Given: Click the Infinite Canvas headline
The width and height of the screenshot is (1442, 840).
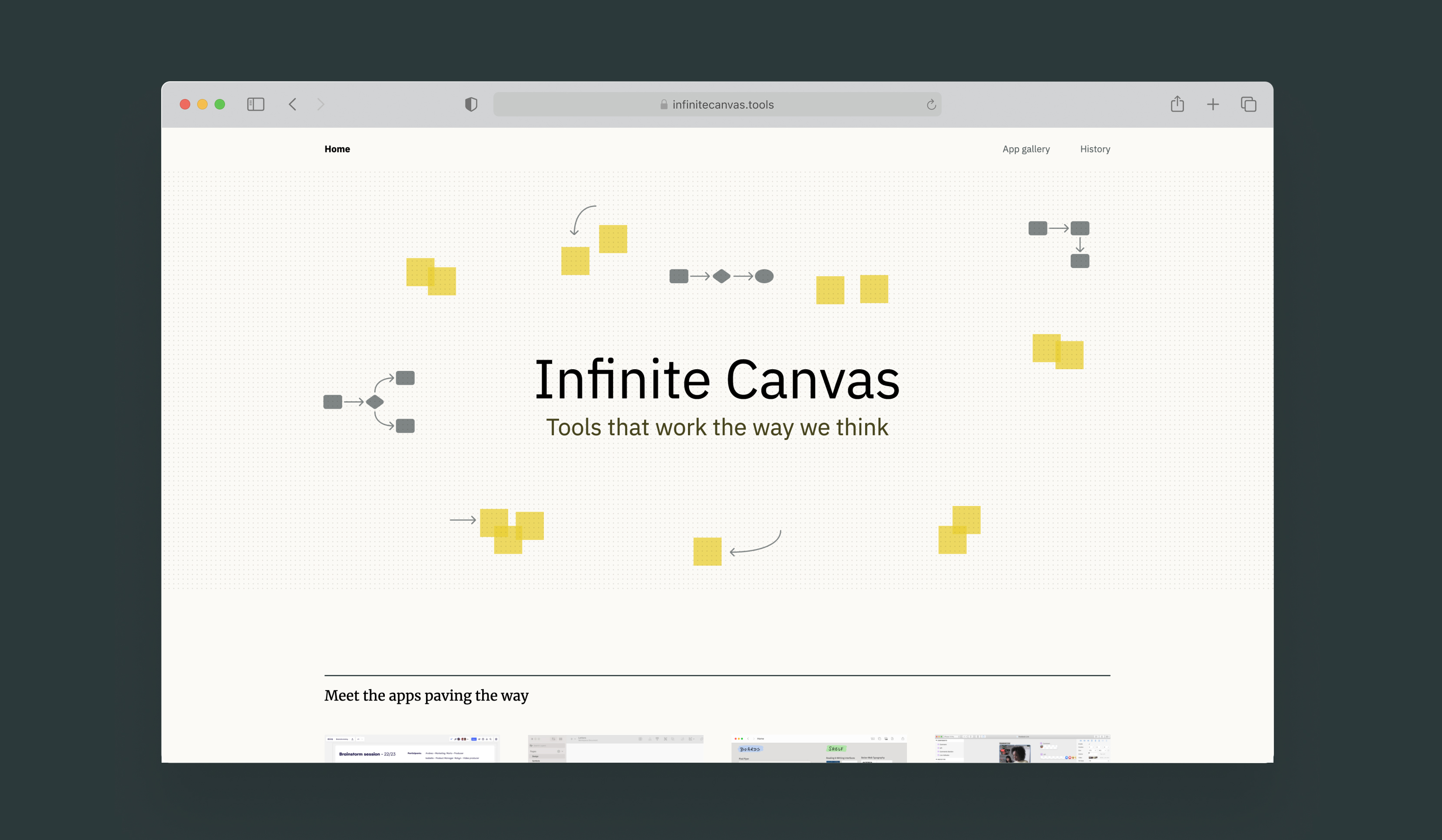Looking at the screenshot, I should (x=717, y=379).
